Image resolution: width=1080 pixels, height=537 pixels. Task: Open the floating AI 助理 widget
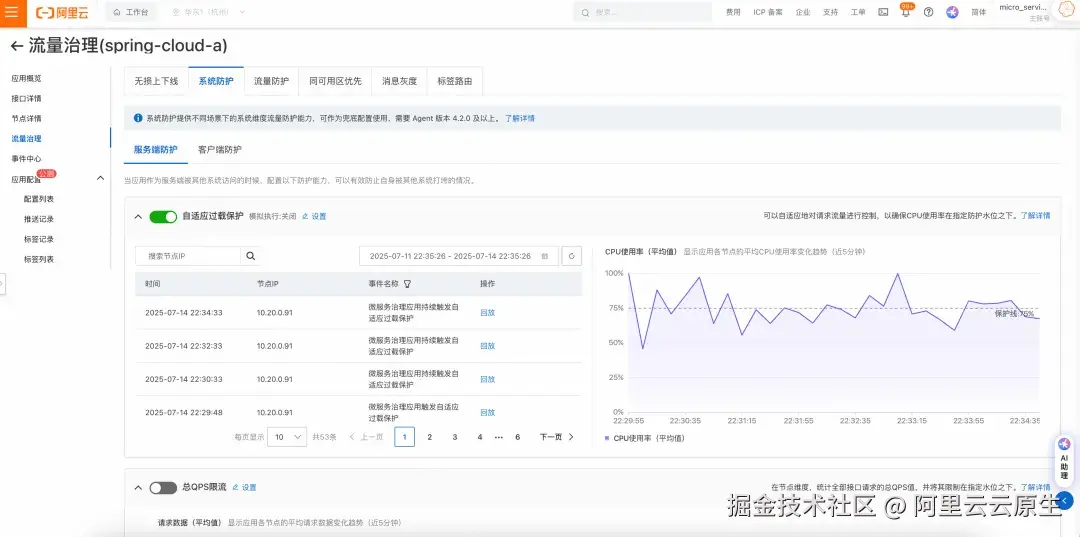[x=1063, y=458]
